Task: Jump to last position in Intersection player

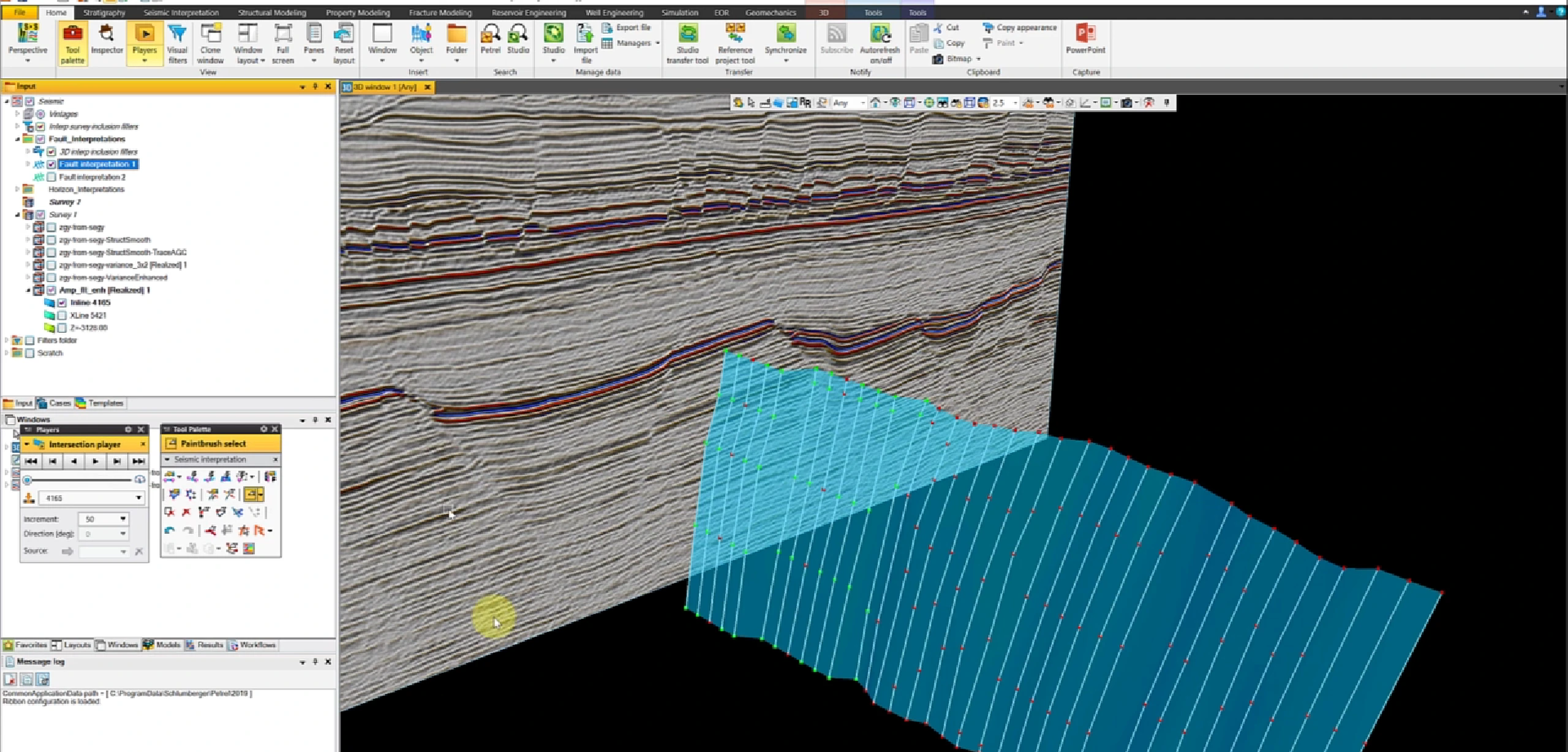Action: pos(138,461)
